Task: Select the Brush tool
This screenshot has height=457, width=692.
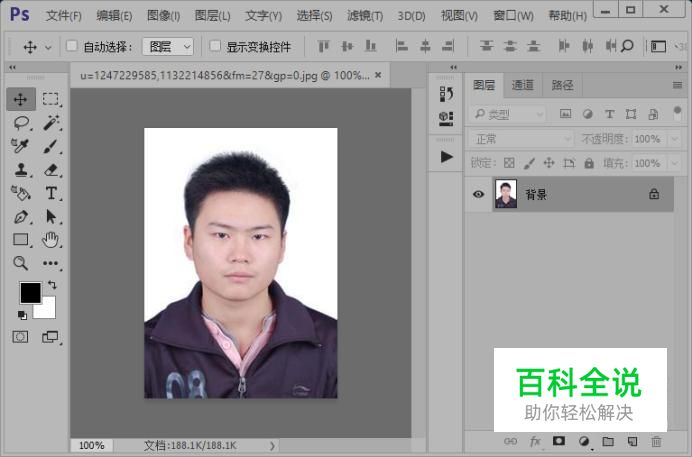Action: (x=51, y=146)
